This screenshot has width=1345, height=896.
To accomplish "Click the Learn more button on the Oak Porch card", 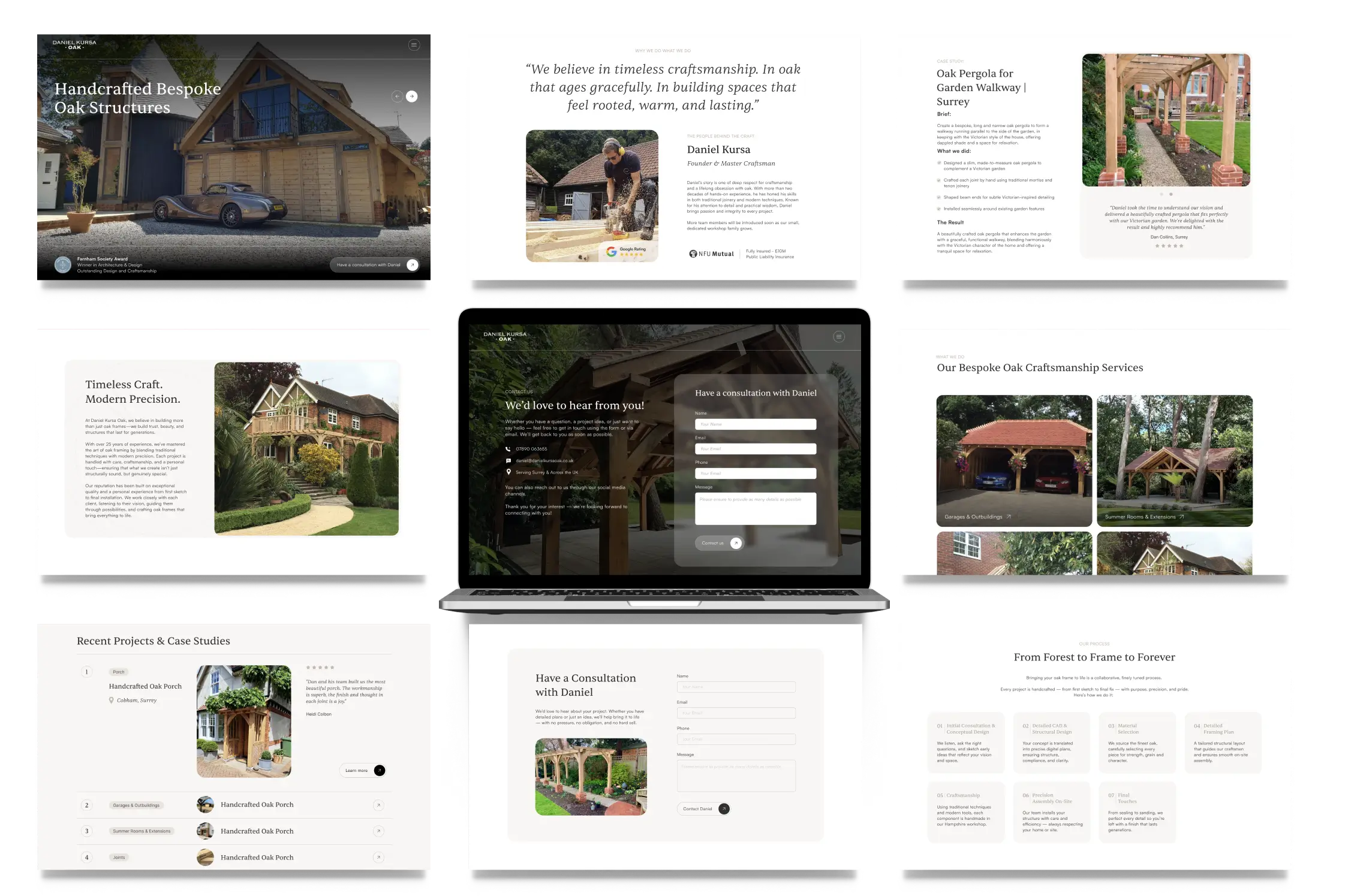I will [x=363, y=771].
